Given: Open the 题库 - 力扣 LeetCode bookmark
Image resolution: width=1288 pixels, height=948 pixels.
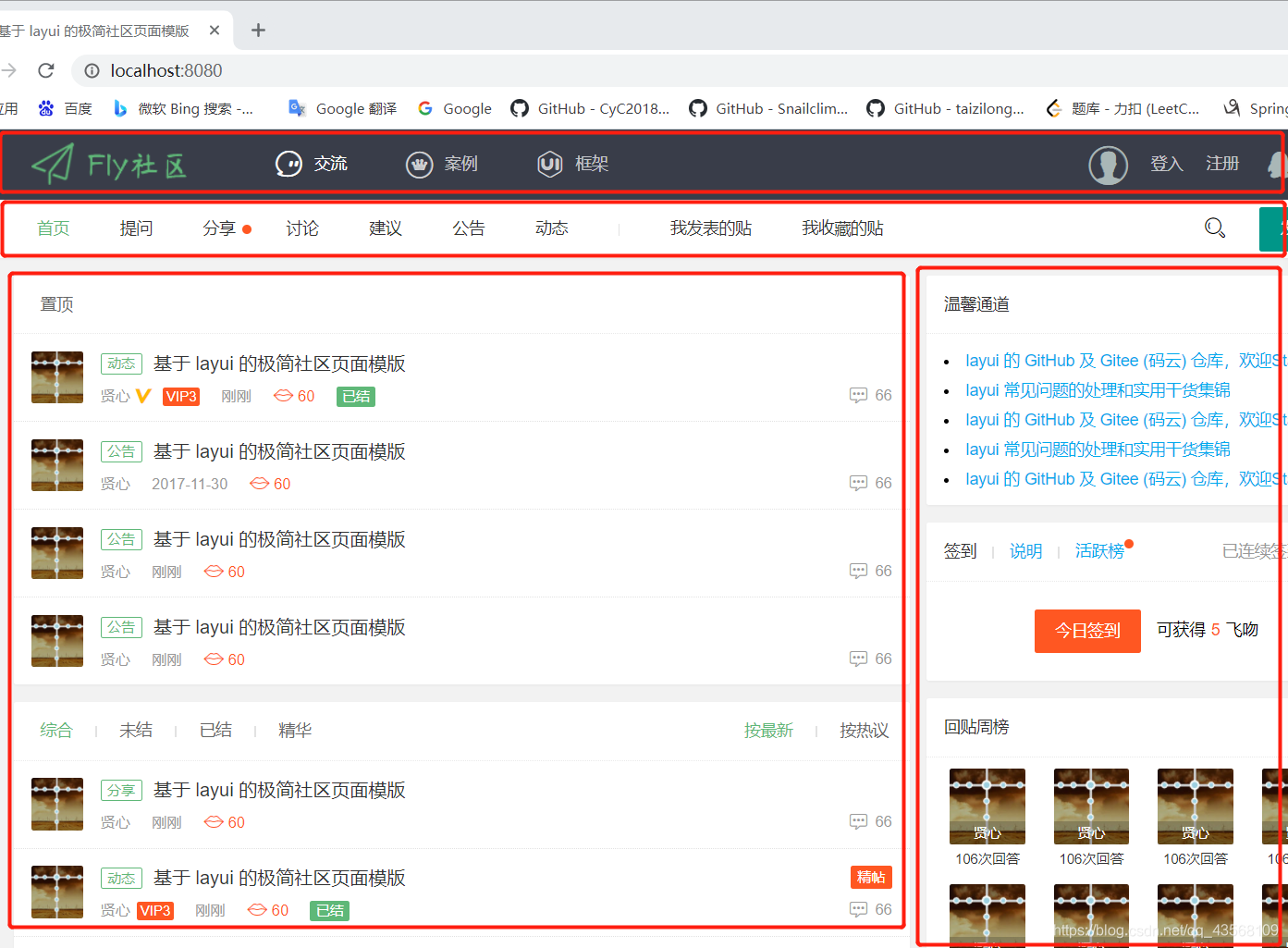Looking at the screenshot, I should tap(1122, 108).
